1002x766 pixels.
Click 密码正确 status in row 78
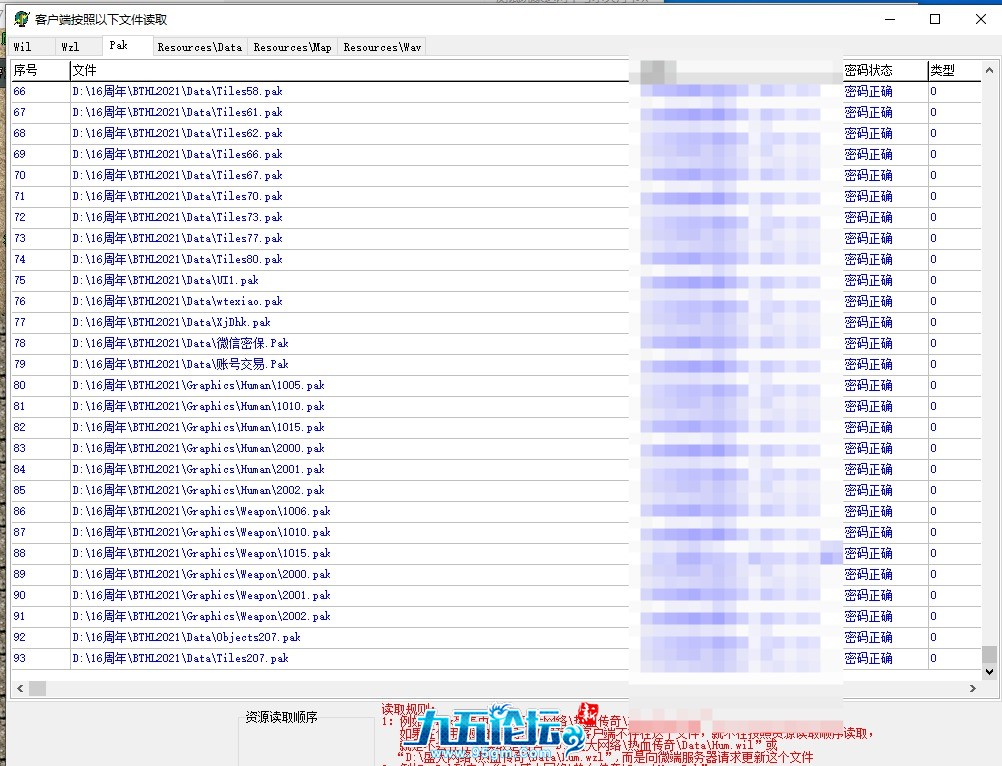[868, 344]
